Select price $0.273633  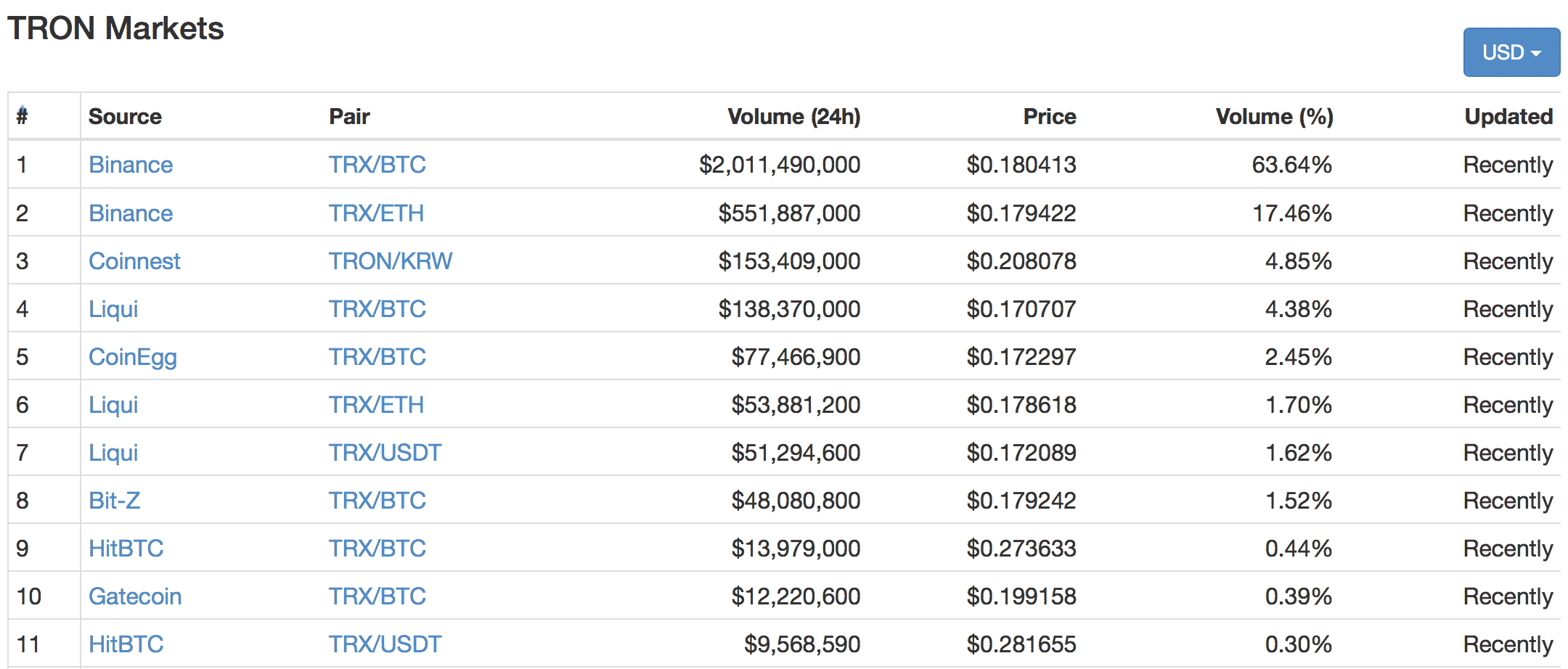[1021, 549]
